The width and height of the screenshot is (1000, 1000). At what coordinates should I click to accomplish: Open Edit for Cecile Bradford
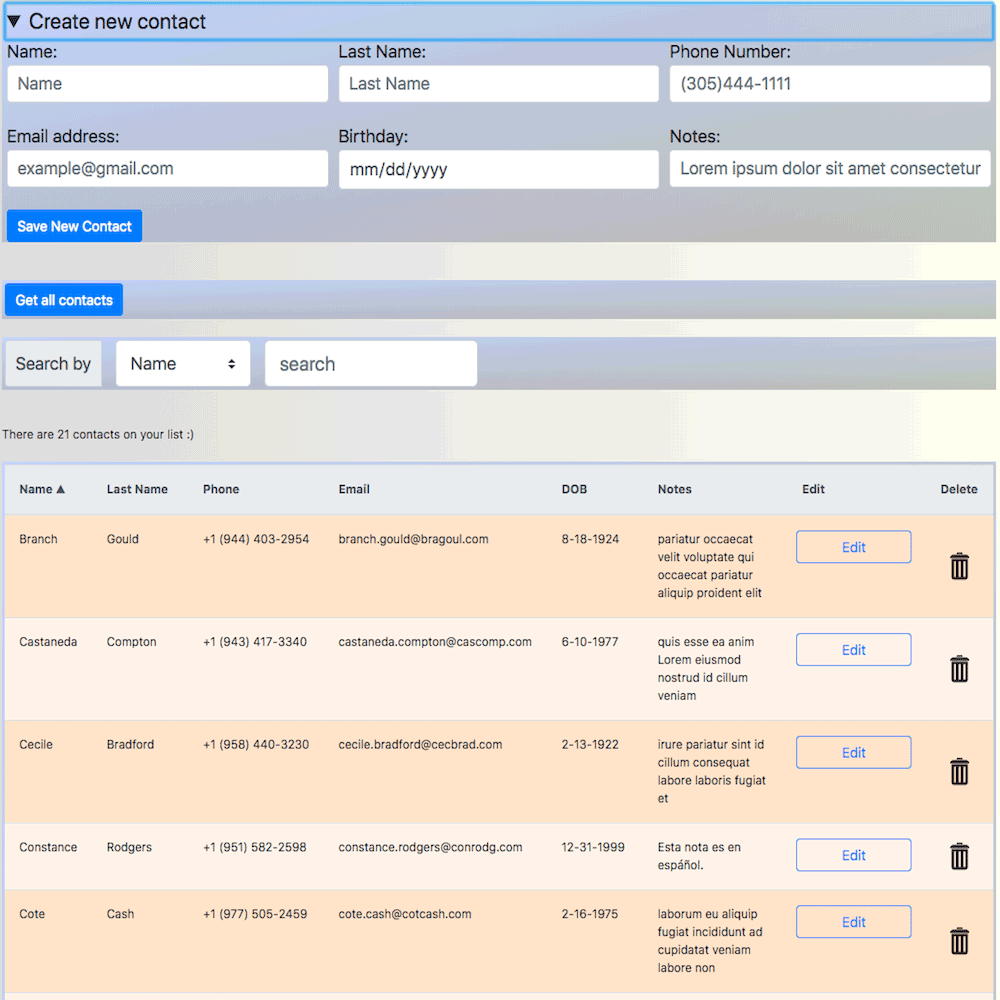tap(853, 752)
